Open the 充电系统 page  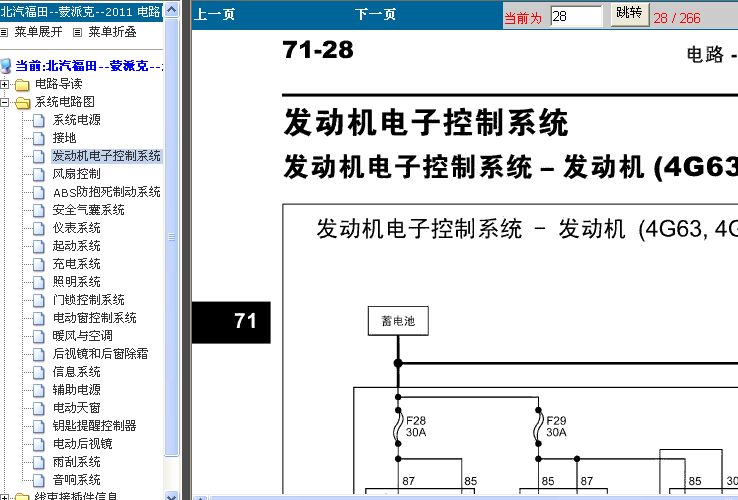pyautogui.click(x=76, y=264)
